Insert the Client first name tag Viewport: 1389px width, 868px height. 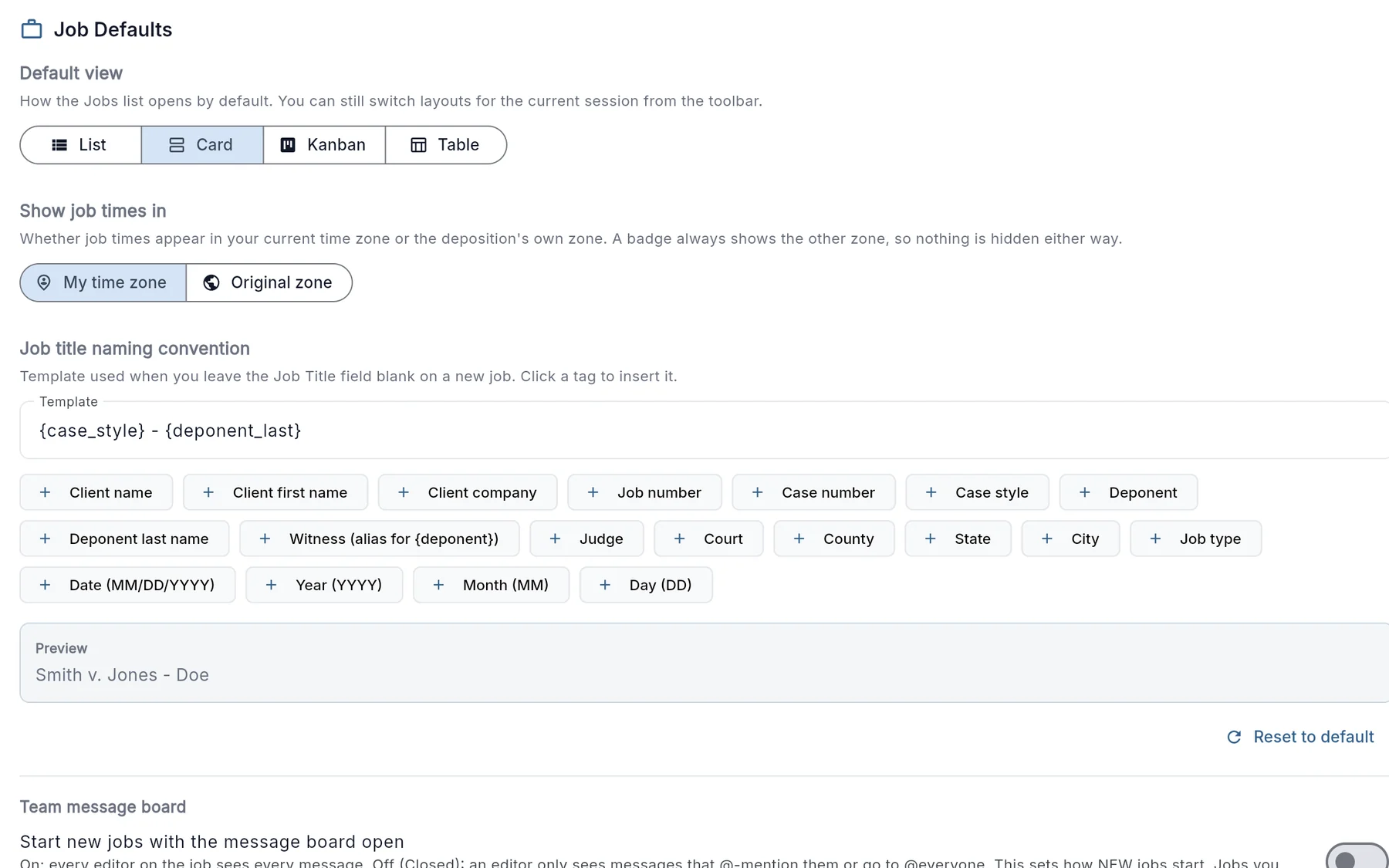click(x=275, y=492)
